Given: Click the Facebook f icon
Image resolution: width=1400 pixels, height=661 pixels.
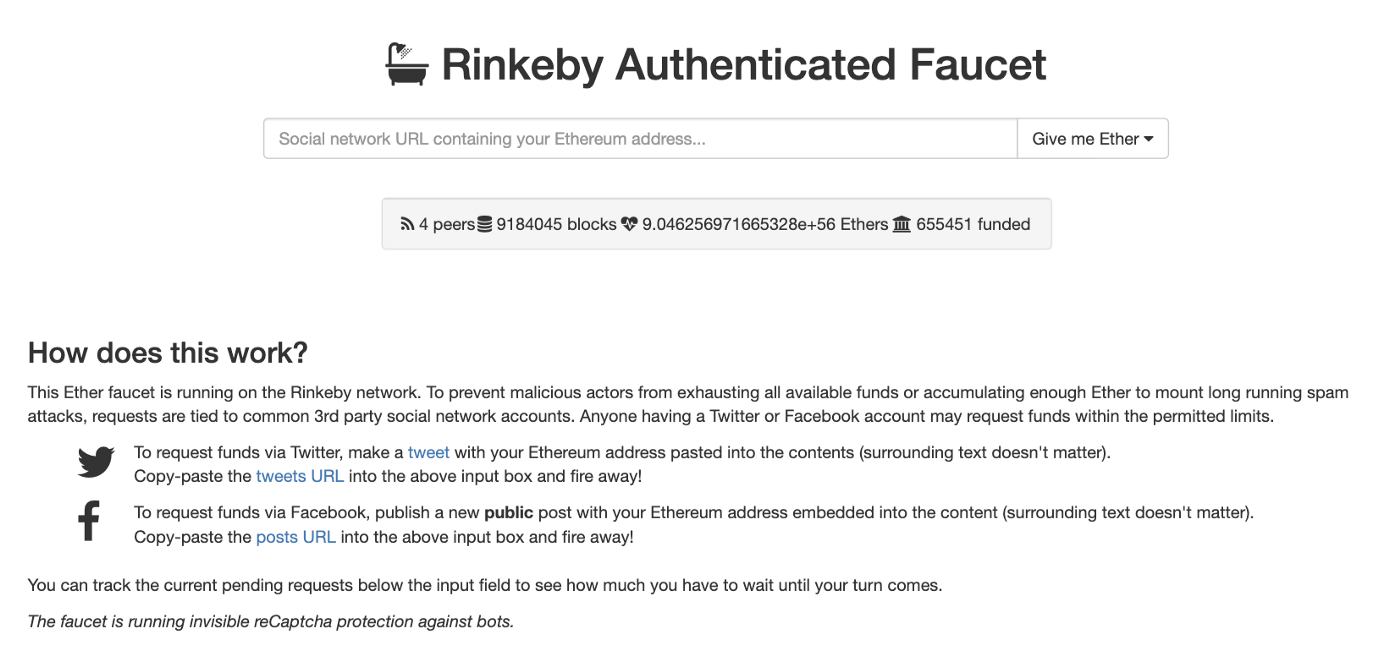Looking at the screenshot, I should pyautogui.click(x=89, y=522).
